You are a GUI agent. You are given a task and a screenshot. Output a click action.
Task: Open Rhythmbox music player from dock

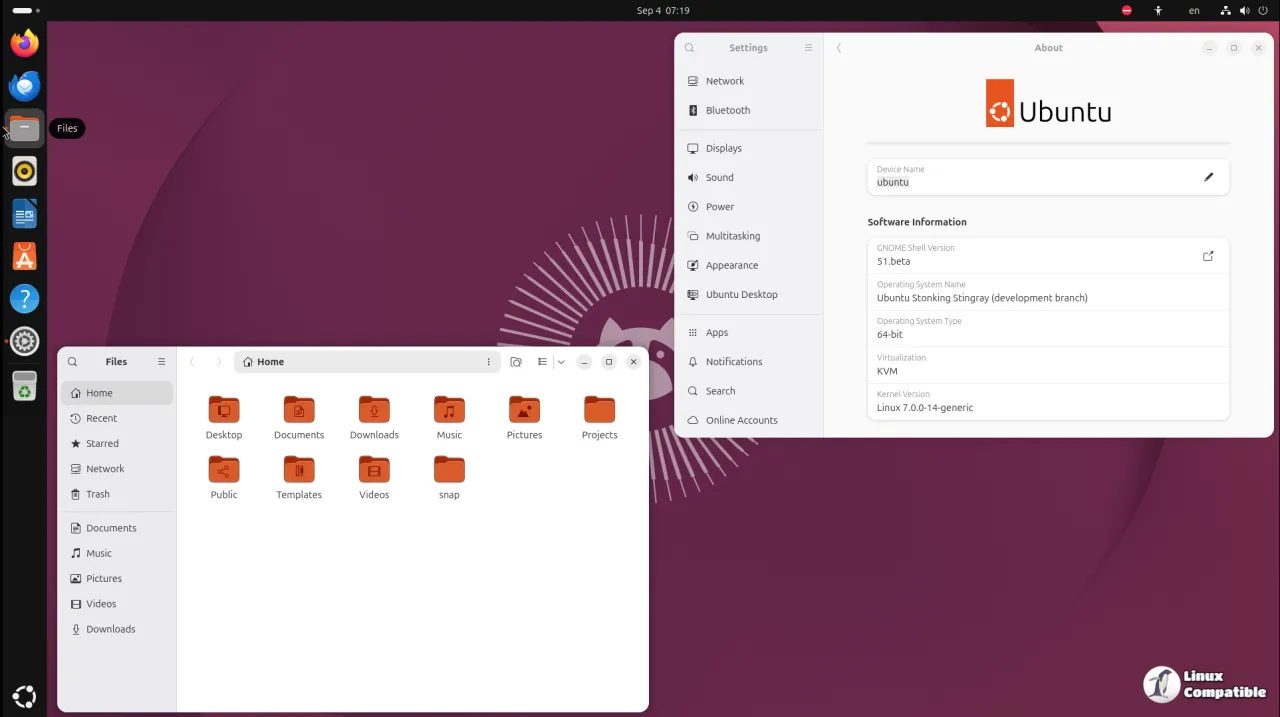tap(24, 171)
